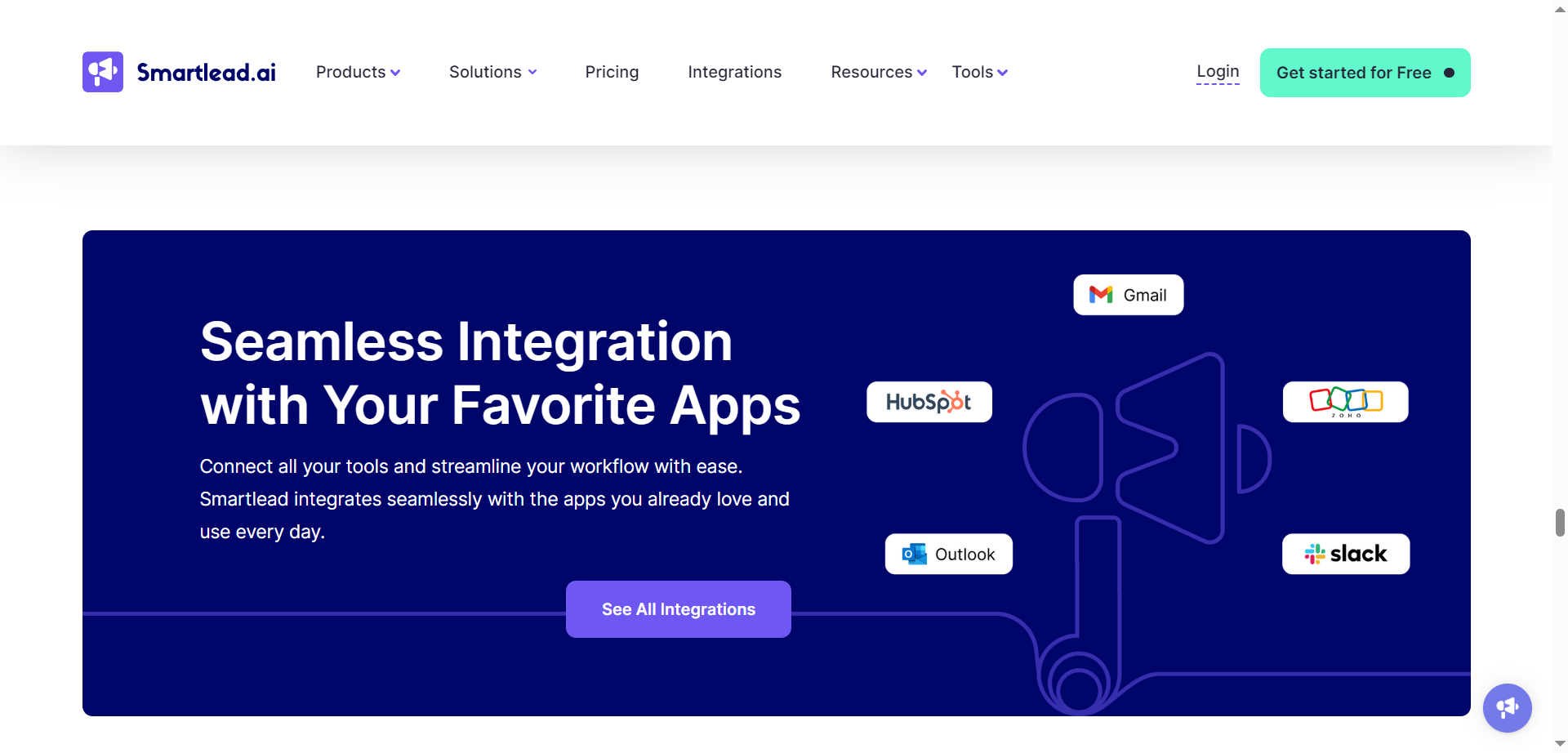Expand the Products dropdown menu
The image size is (1568, 753).
click(358, 72)
